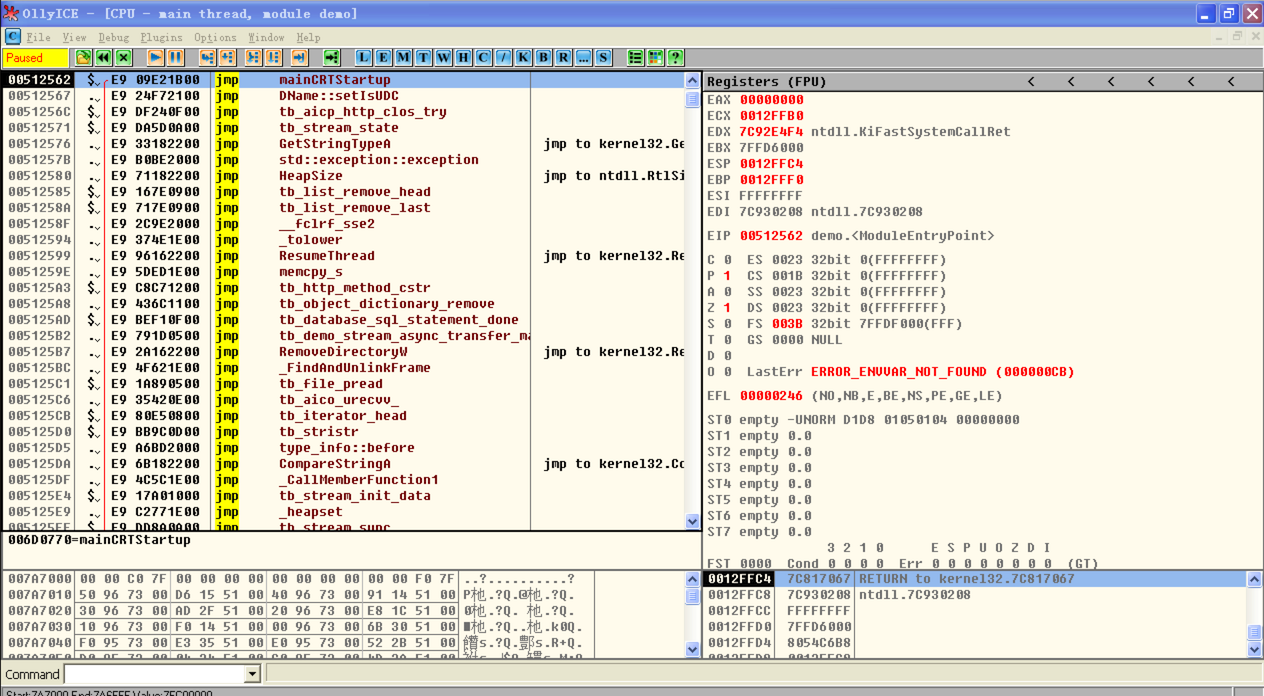The width and height of the screenshot is (1264, 696).
Task: Open Patches window via slash button
Action: [x=504, y=58]
